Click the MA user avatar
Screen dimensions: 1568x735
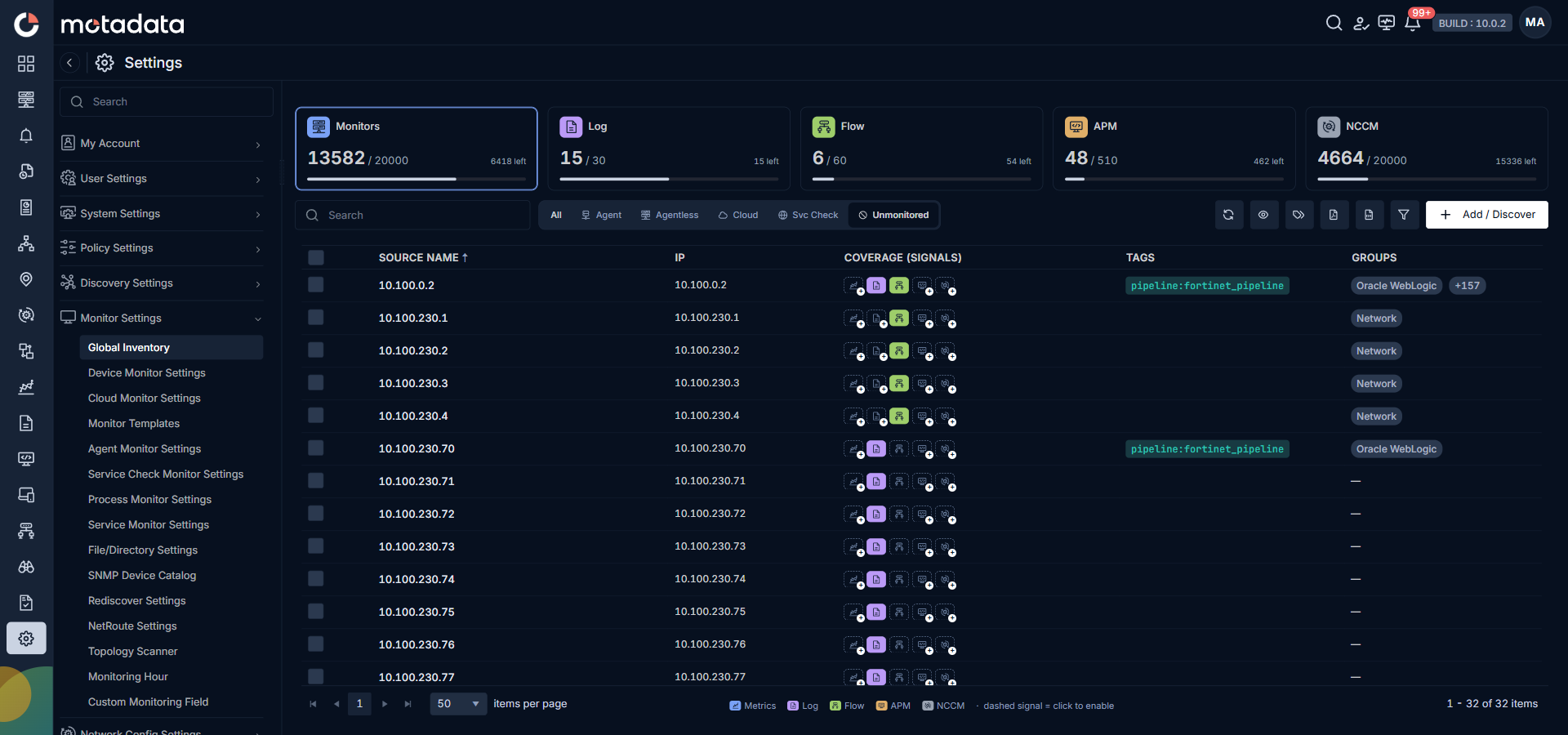[x=1535, y=23]
